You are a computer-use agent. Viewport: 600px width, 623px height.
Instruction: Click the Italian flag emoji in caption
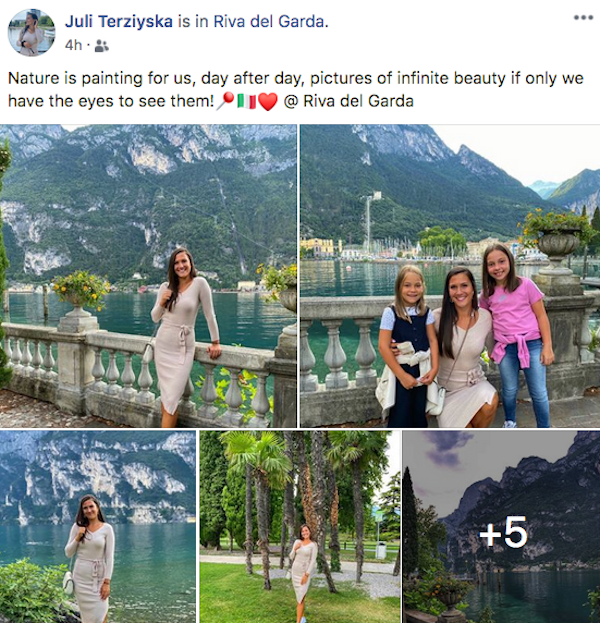247,101
